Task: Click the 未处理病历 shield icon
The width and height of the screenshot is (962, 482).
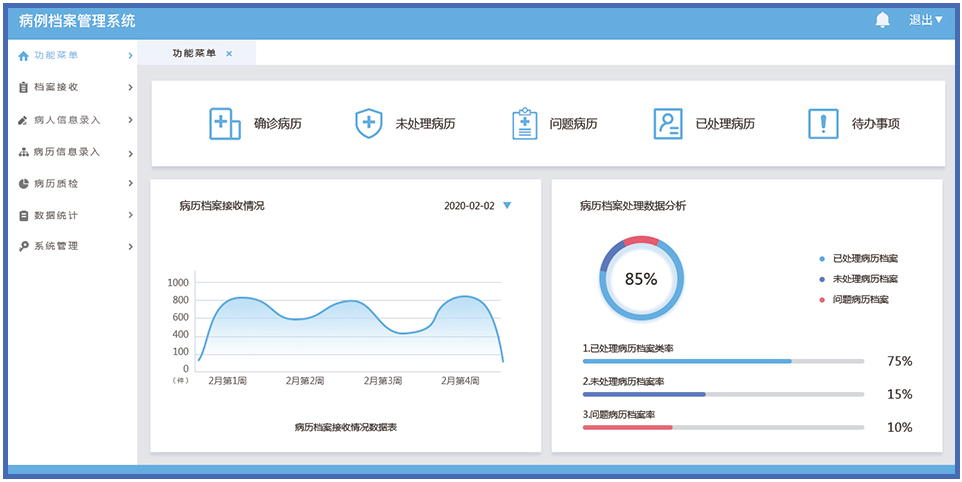Action: [x=369, y=124]
